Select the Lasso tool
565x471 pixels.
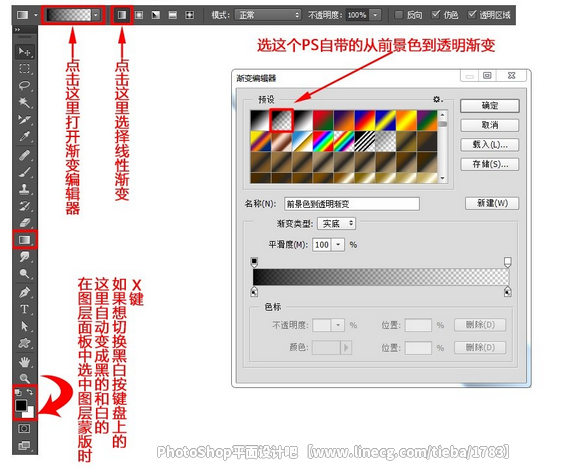[x=25, y=85]
